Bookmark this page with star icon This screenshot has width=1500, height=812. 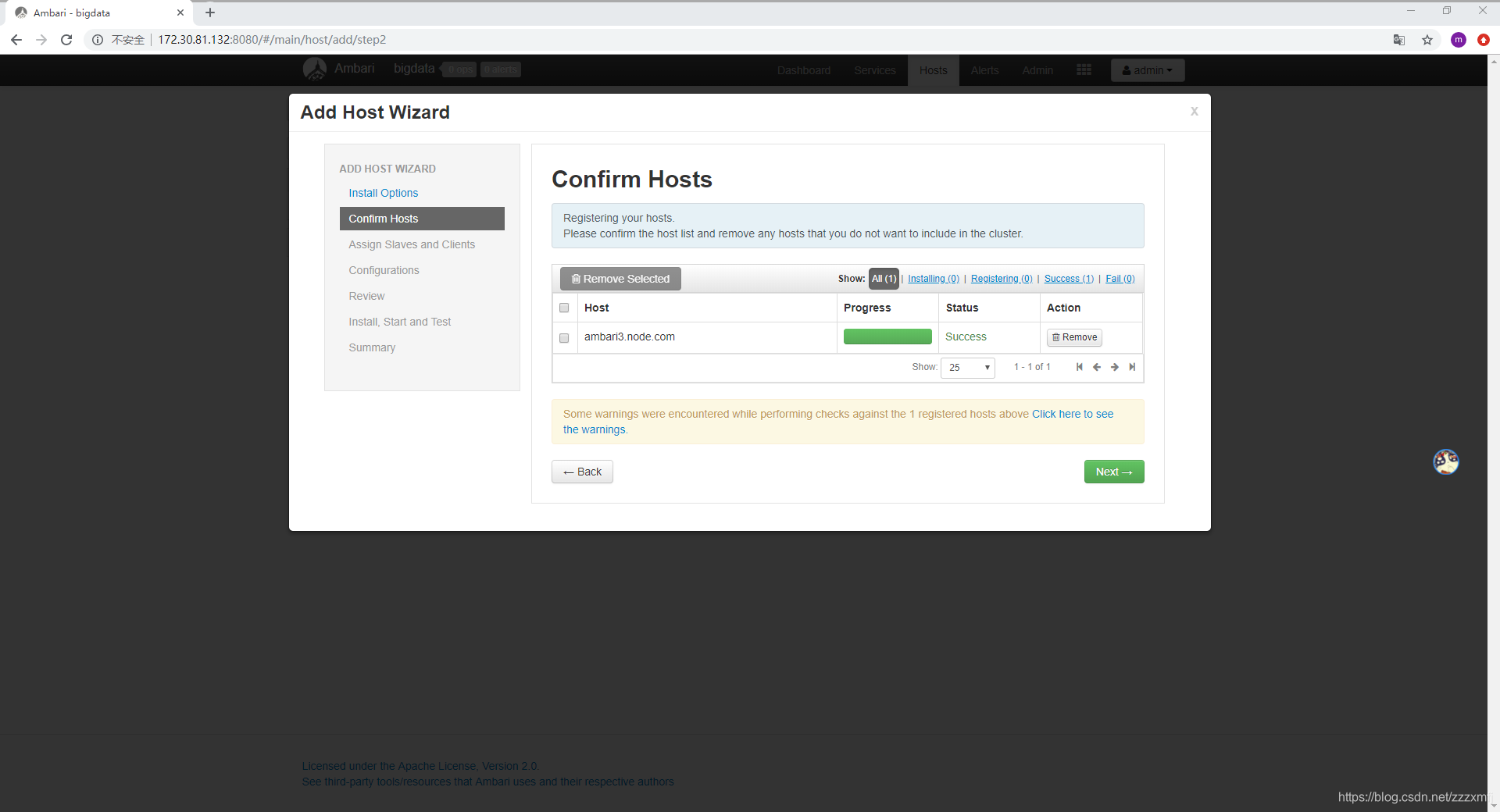(x=1427, y=40)
